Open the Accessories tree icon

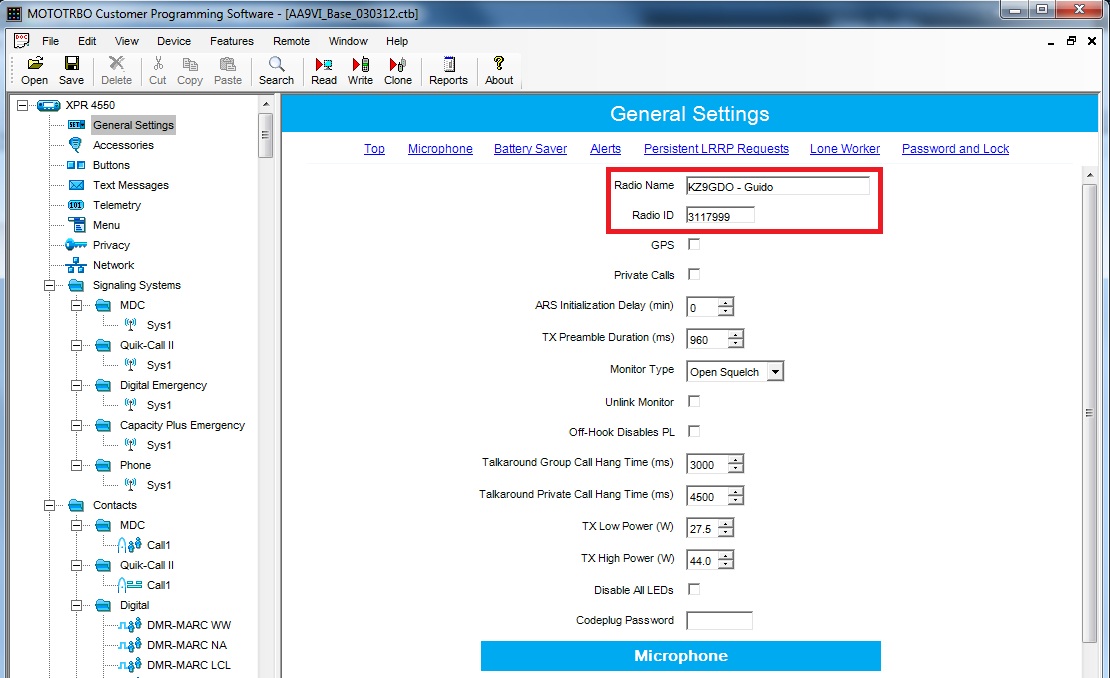pos(76,145)
